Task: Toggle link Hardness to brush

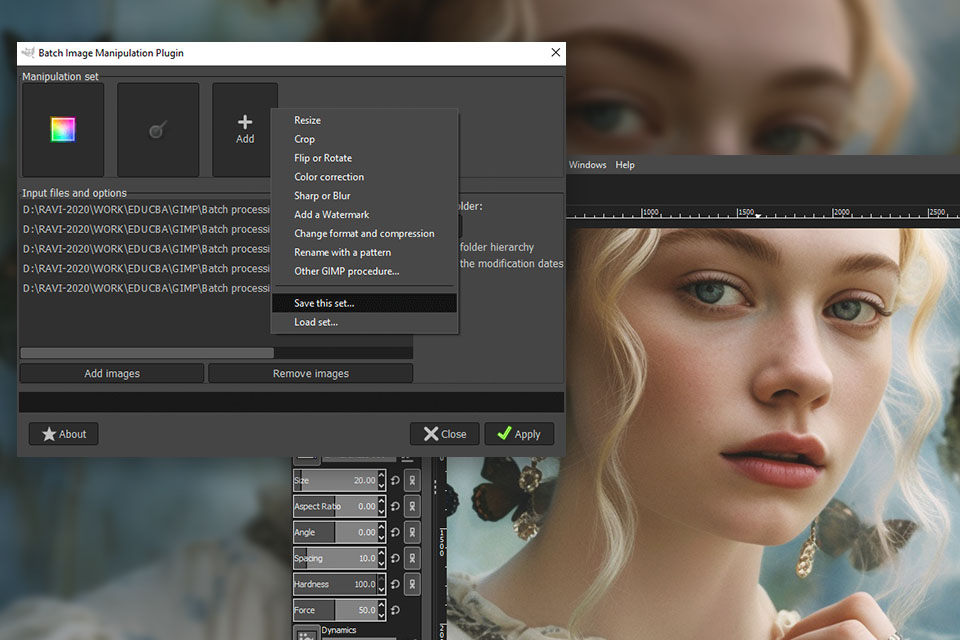Action: pyautogui.click(x=413, y=584)
